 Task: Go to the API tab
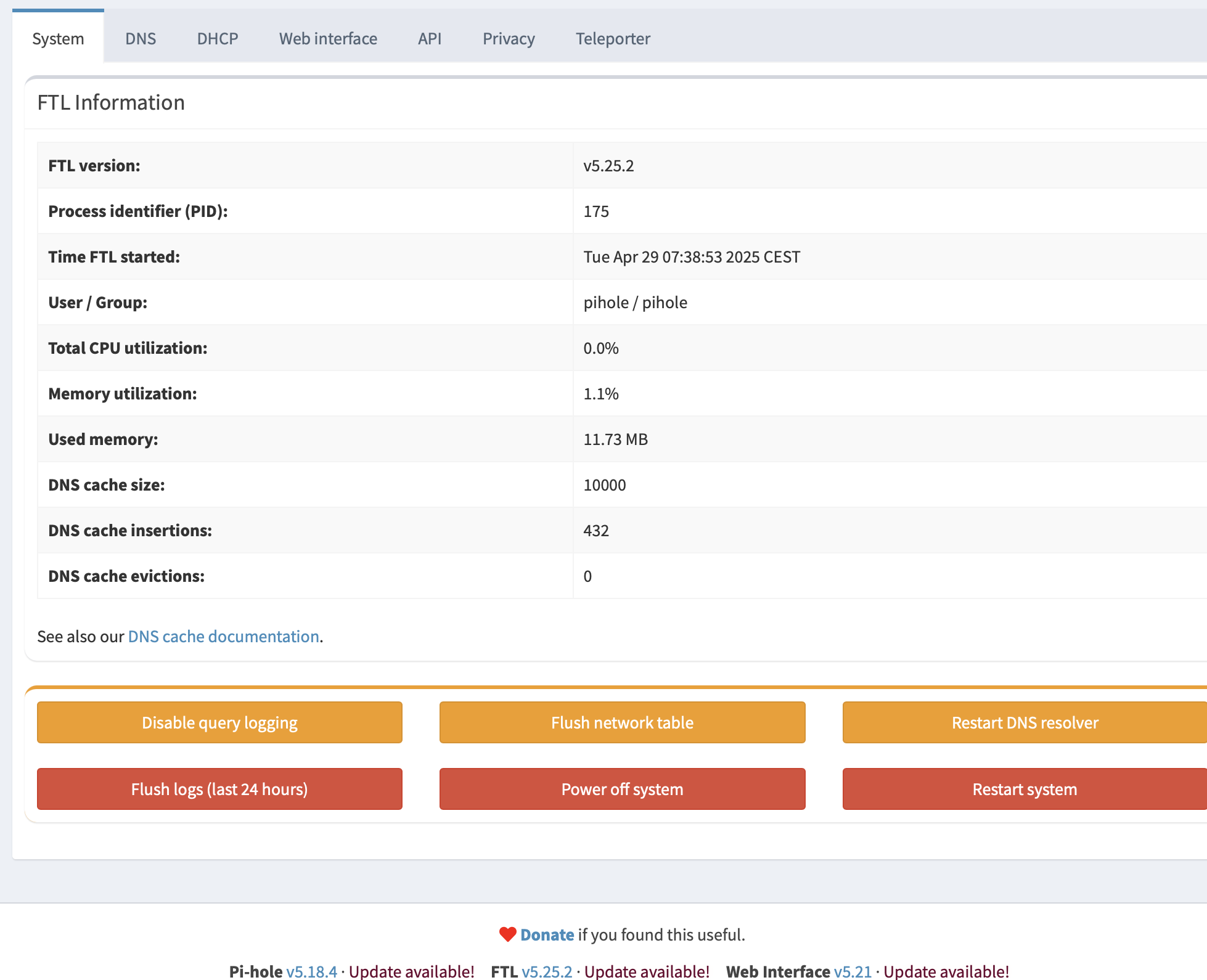[x=430, y=39]
